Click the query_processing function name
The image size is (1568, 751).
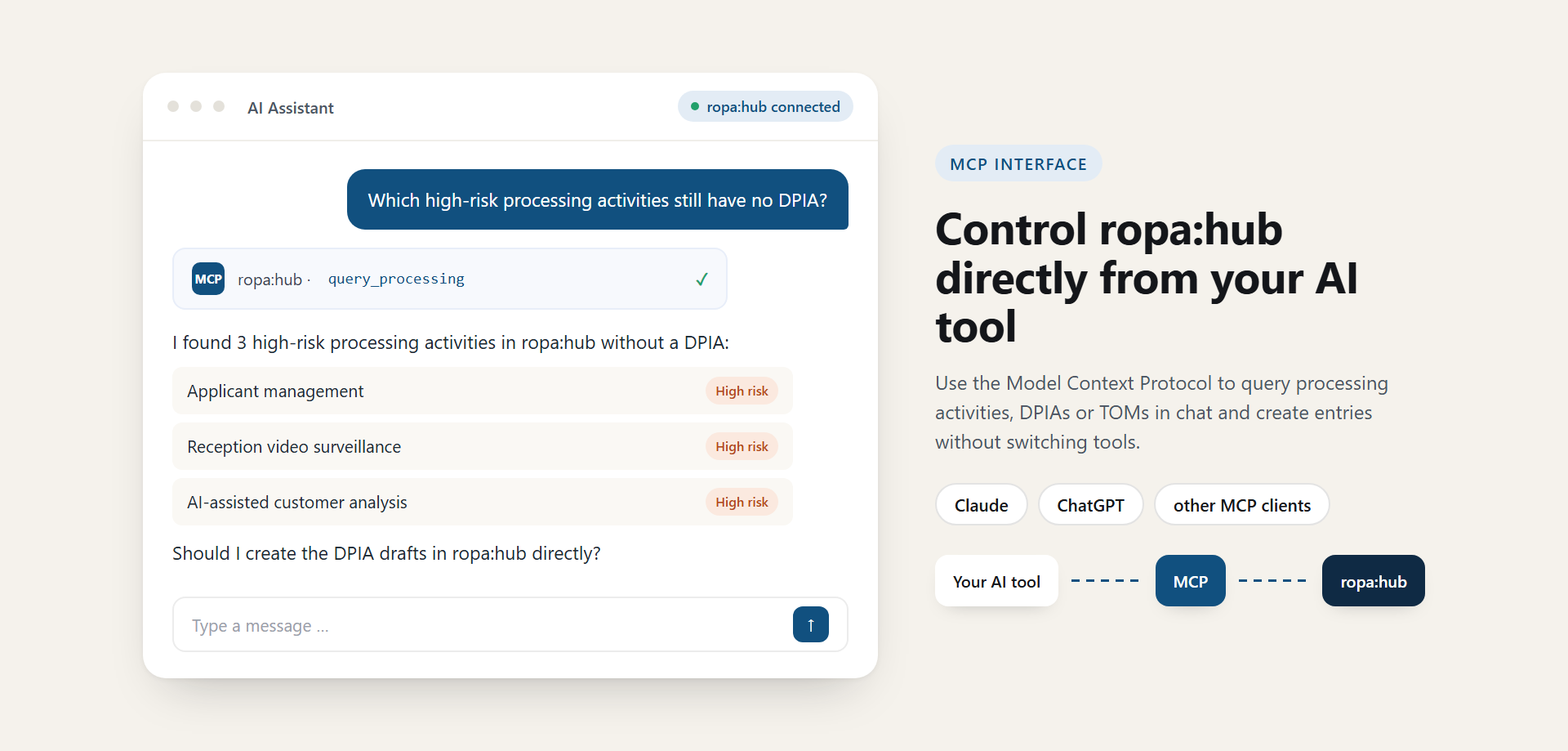pyautogui.click(x=396, y=279)
